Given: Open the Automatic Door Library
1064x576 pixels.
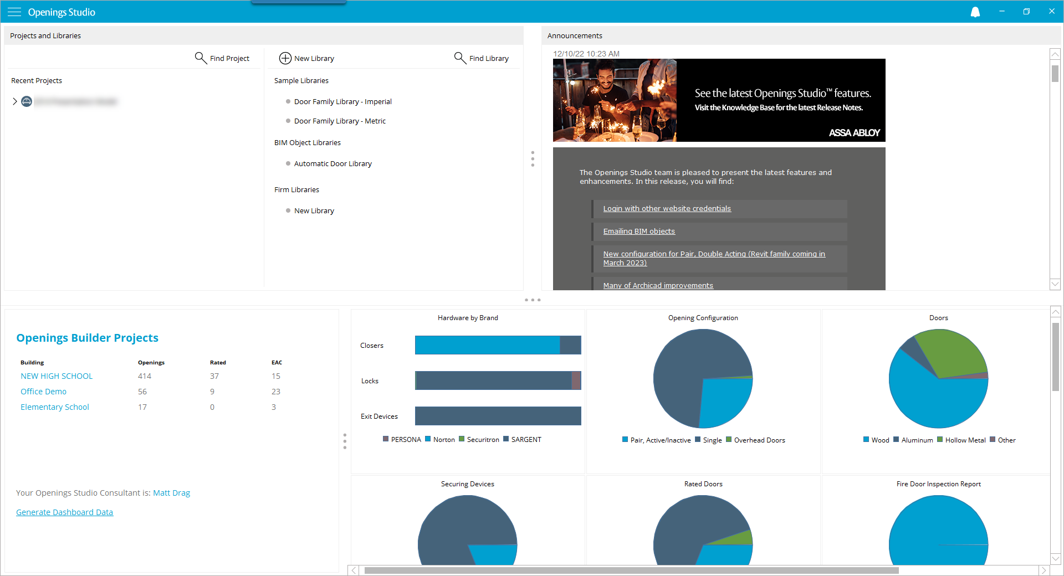Looking at the screenshot, I should pos(332,164).
